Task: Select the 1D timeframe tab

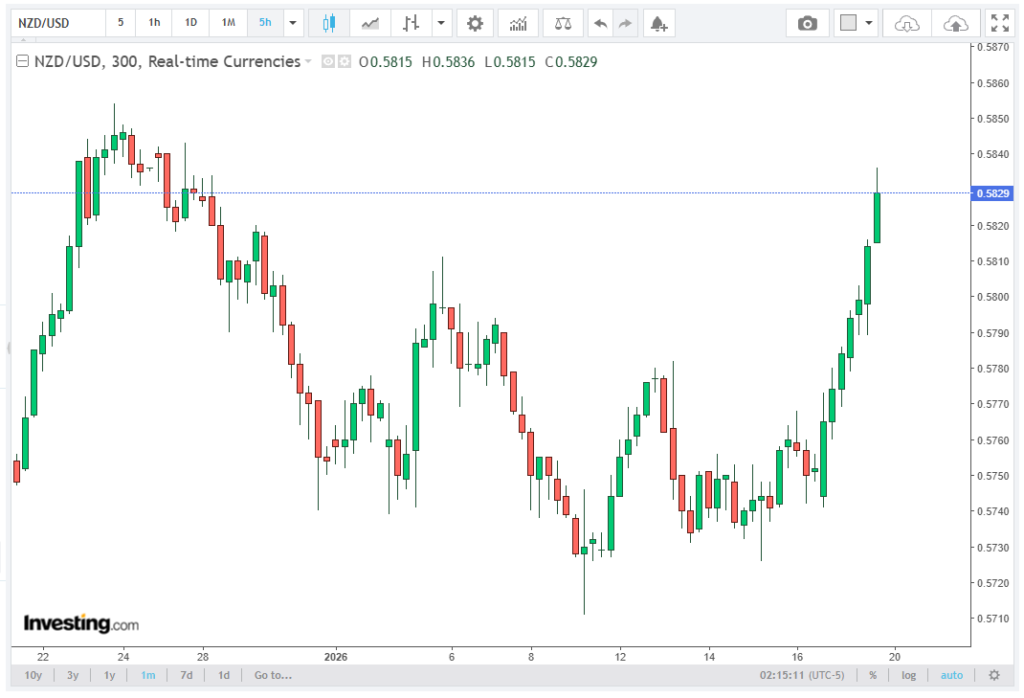Action: pyautogui.click(x=191, y=22)
